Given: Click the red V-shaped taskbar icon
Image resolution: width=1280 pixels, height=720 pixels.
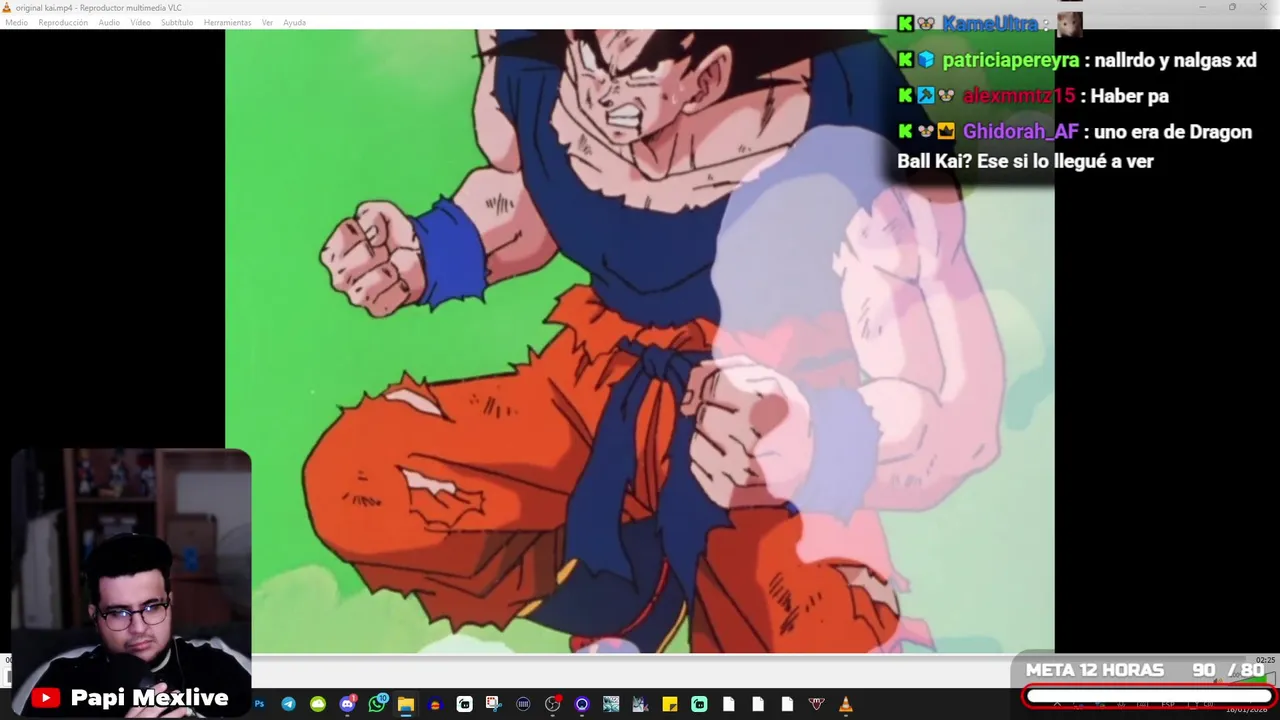Looking at the screenshot, I should pos(816,704).
